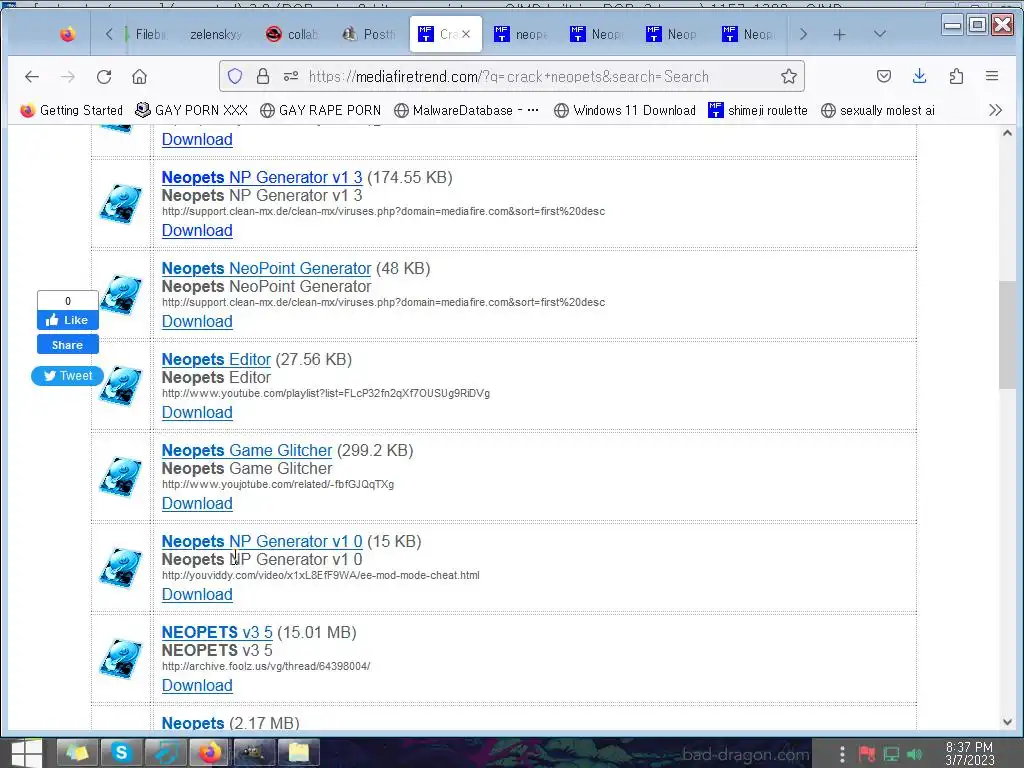Open Neopets Editor title link
The width and height of the screenshot is (1024, 768).
(216, 359)
